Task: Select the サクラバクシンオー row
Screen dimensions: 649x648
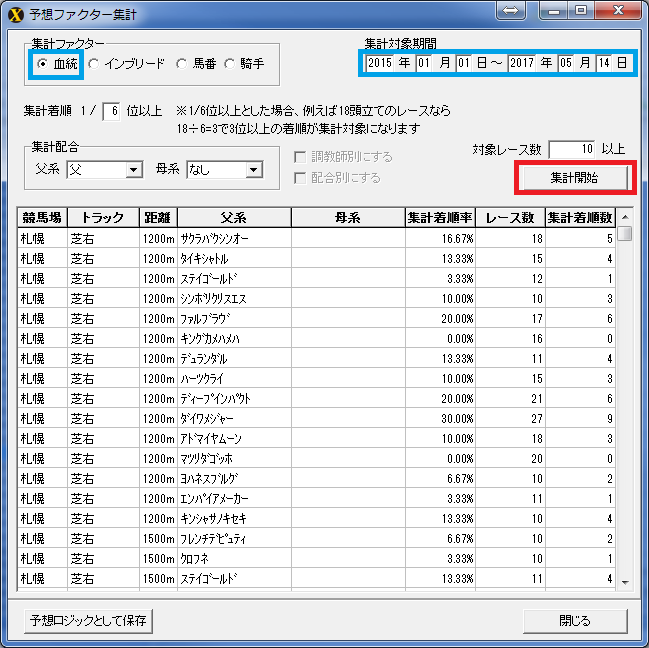Action: point(316,238)
